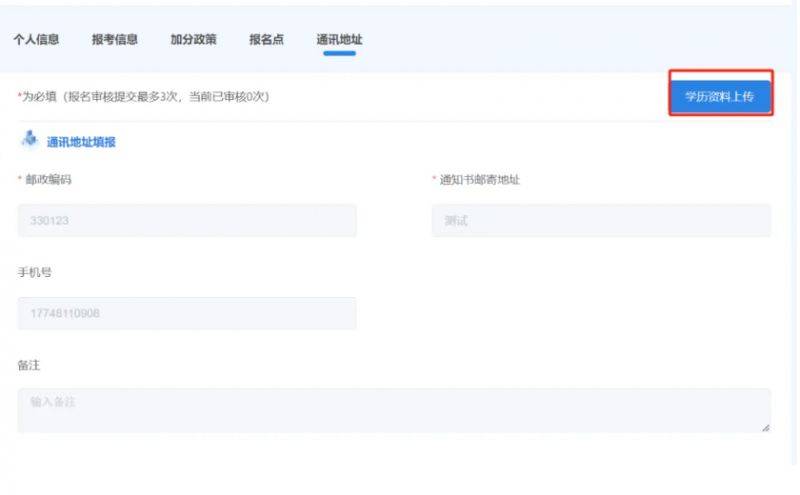This screenshot has width=800, height=495.
Task: Click the 手机号 field label
Action: point(34,272)
